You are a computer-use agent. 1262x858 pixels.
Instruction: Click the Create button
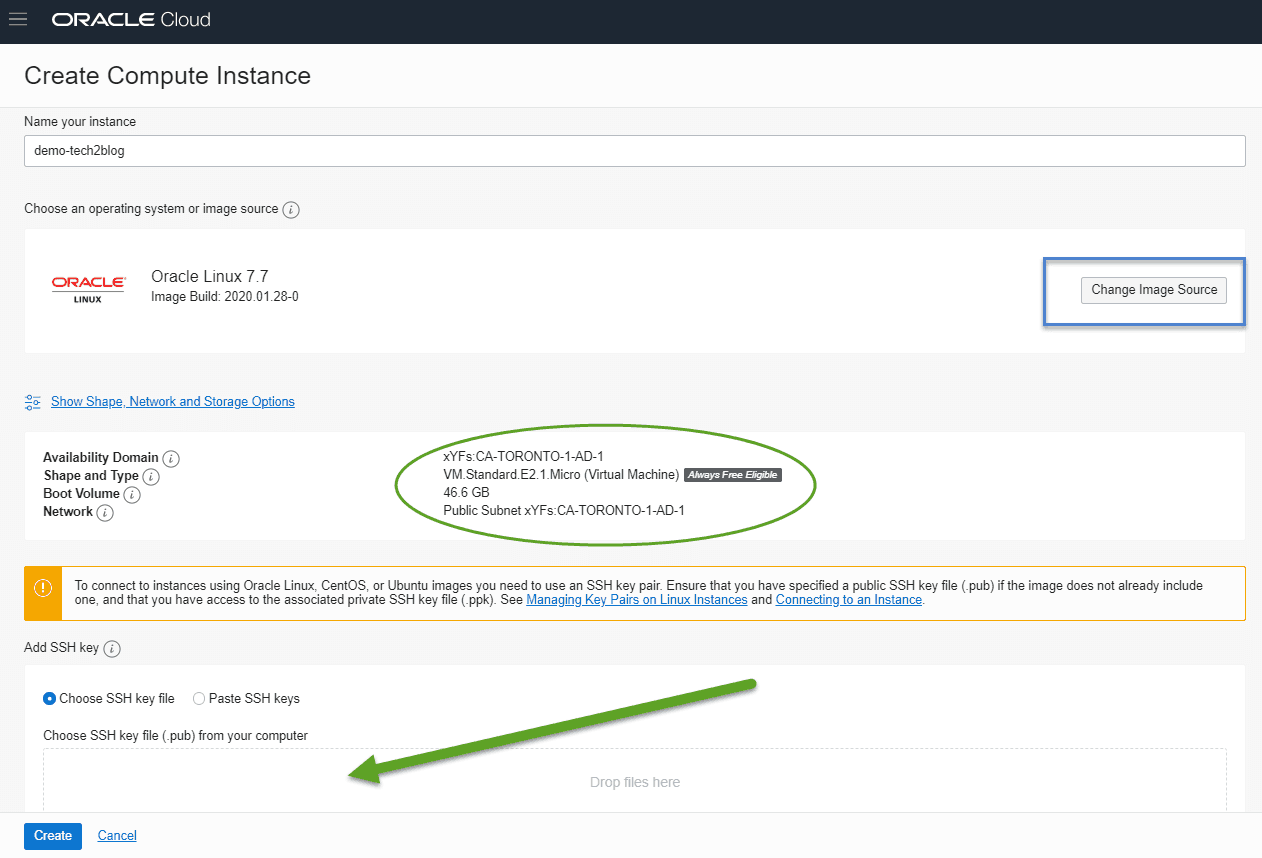(53, 836)
